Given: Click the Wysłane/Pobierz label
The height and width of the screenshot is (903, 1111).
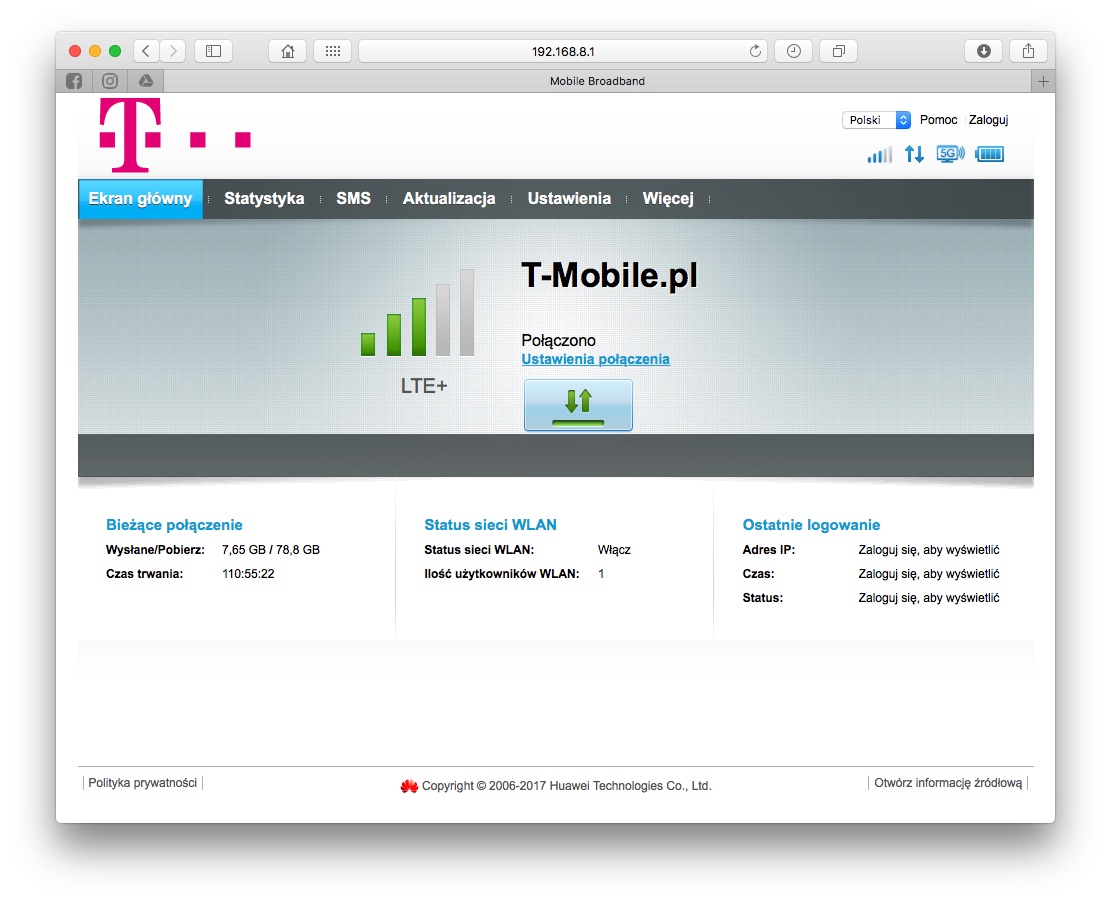Looking at the screenshot, I should pyautogui.click(x=155, y=549).
